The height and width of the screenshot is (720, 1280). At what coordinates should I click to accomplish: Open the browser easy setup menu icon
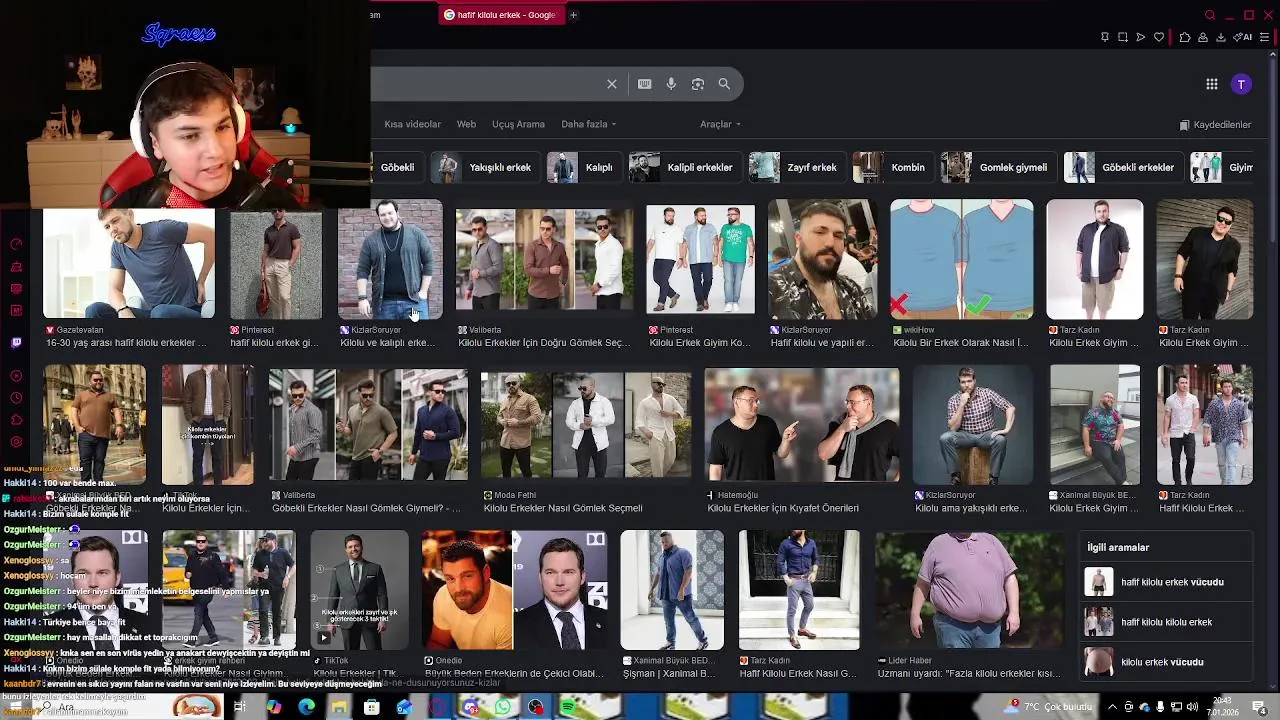tap(1264, 37)
